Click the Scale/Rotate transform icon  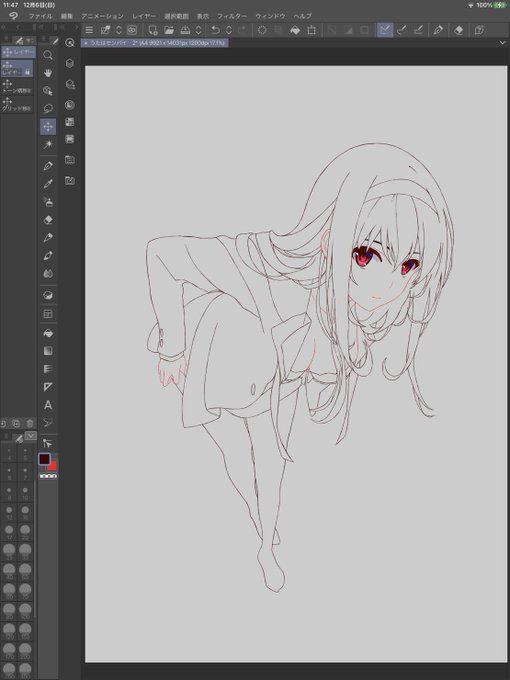click(x=311, y=30)
